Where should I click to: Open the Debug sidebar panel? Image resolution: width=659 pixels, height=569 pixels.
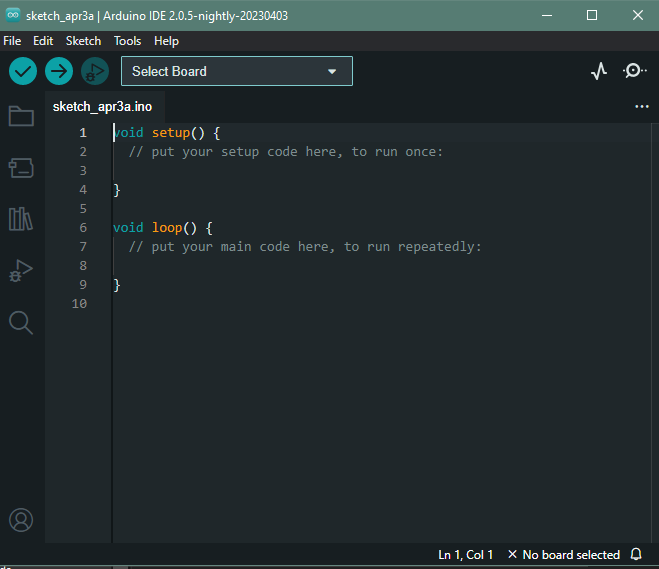pos(21,271)
